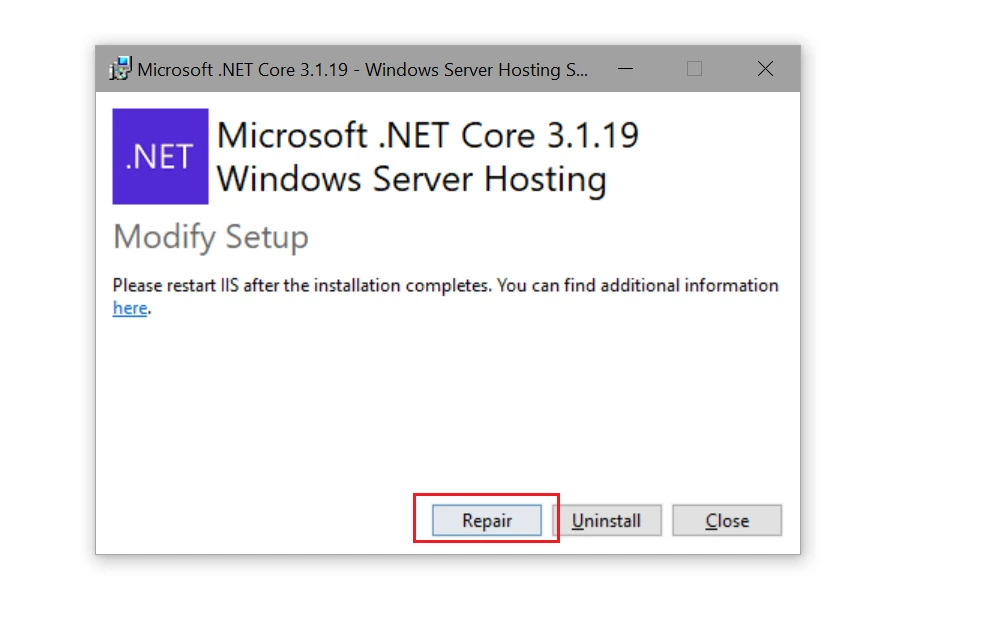Dismiss the dialog with the Close button
Image resolution: width=986 pixels, height=628 pixels.
pyautogui.click(x=727, y=520)
